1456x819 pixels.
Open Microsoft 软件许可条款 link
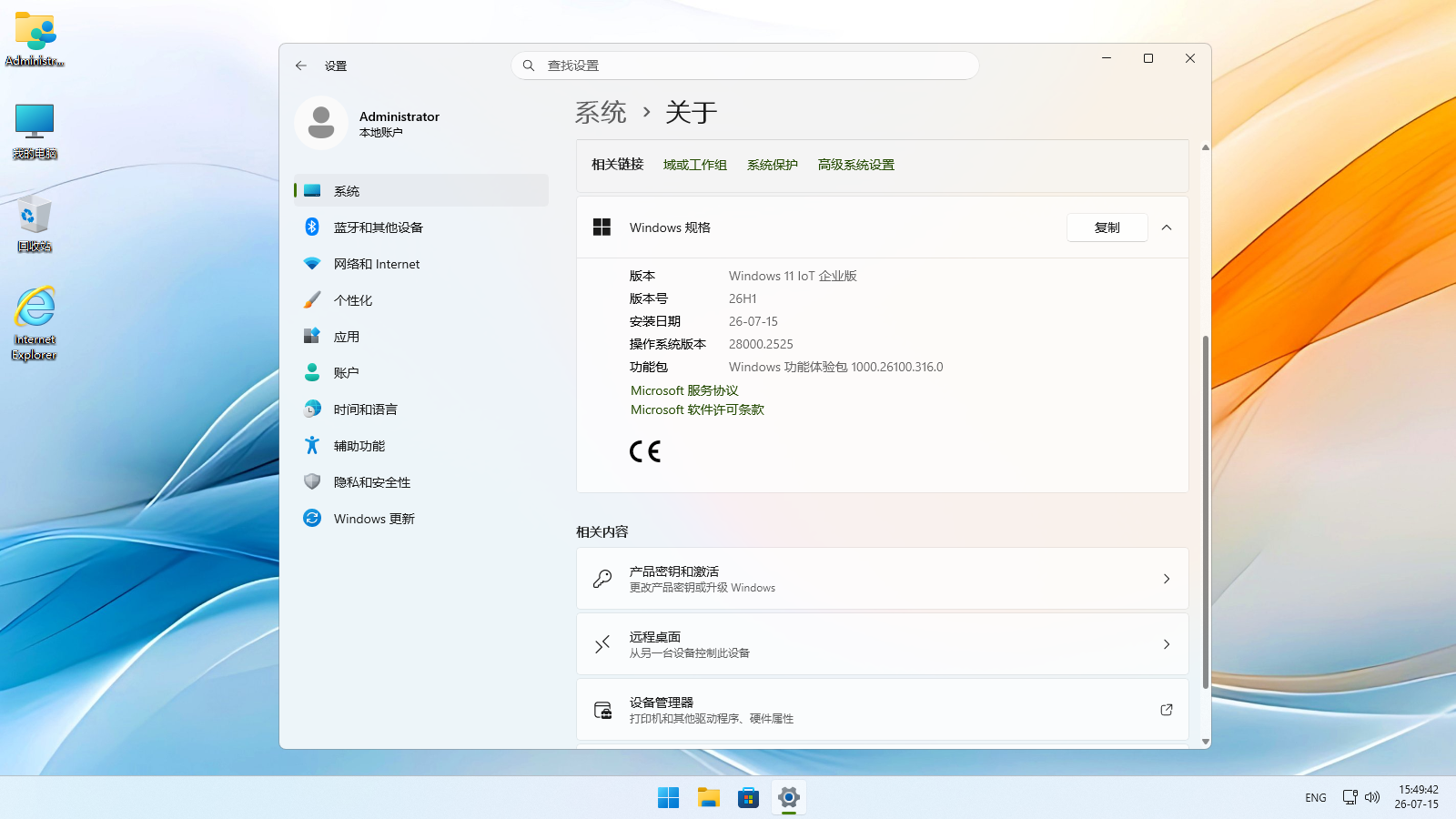[x=697, y=409]
